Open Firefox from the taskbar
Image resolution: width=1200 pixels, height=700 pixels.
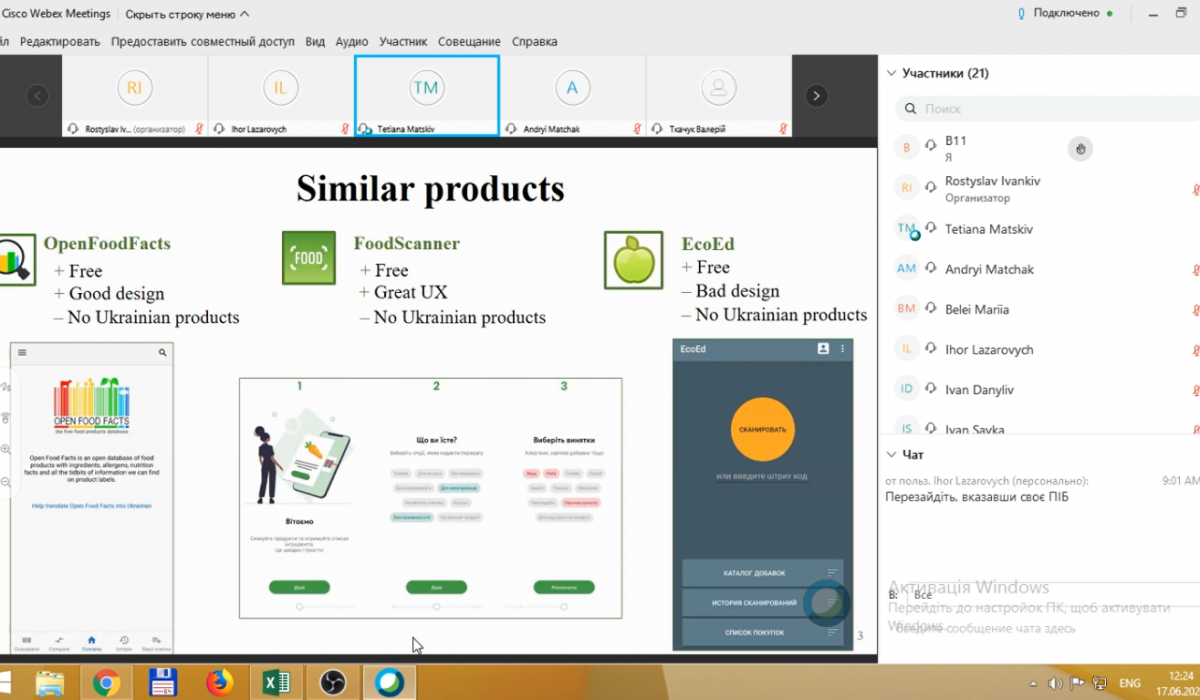[218, 682]
